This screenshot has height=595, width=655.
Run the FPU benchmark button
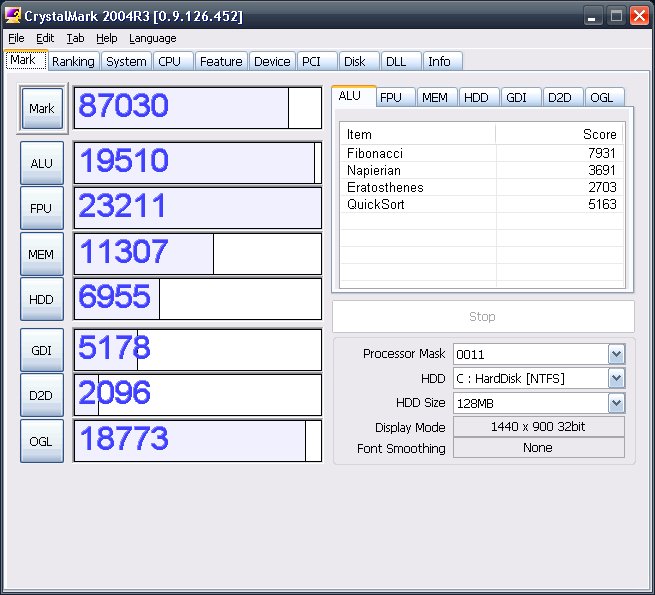(x=42, y=208)
